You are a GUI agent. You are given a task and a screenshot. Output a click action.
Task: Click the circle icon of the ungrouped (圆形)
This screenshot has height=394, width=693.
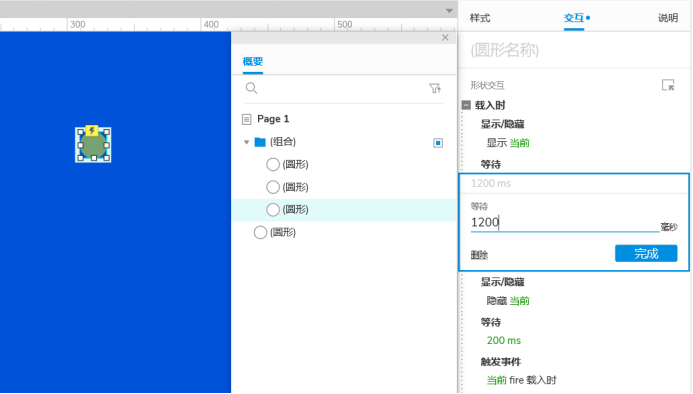260,232
